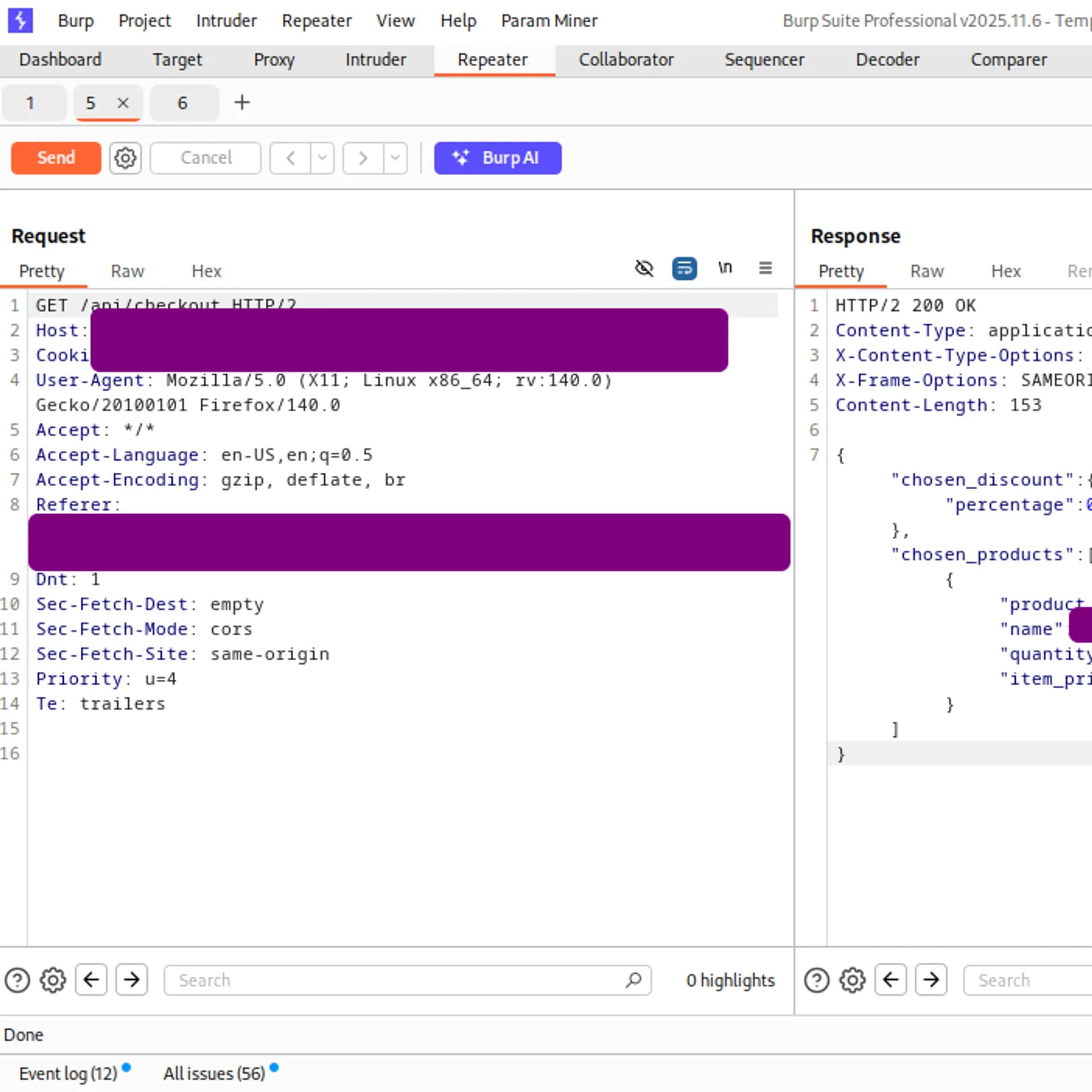Click the Sec-Fetch-Mode: cors line
The width and height of the screenshot is (1092, 1092).
click(x=144, y=629)
